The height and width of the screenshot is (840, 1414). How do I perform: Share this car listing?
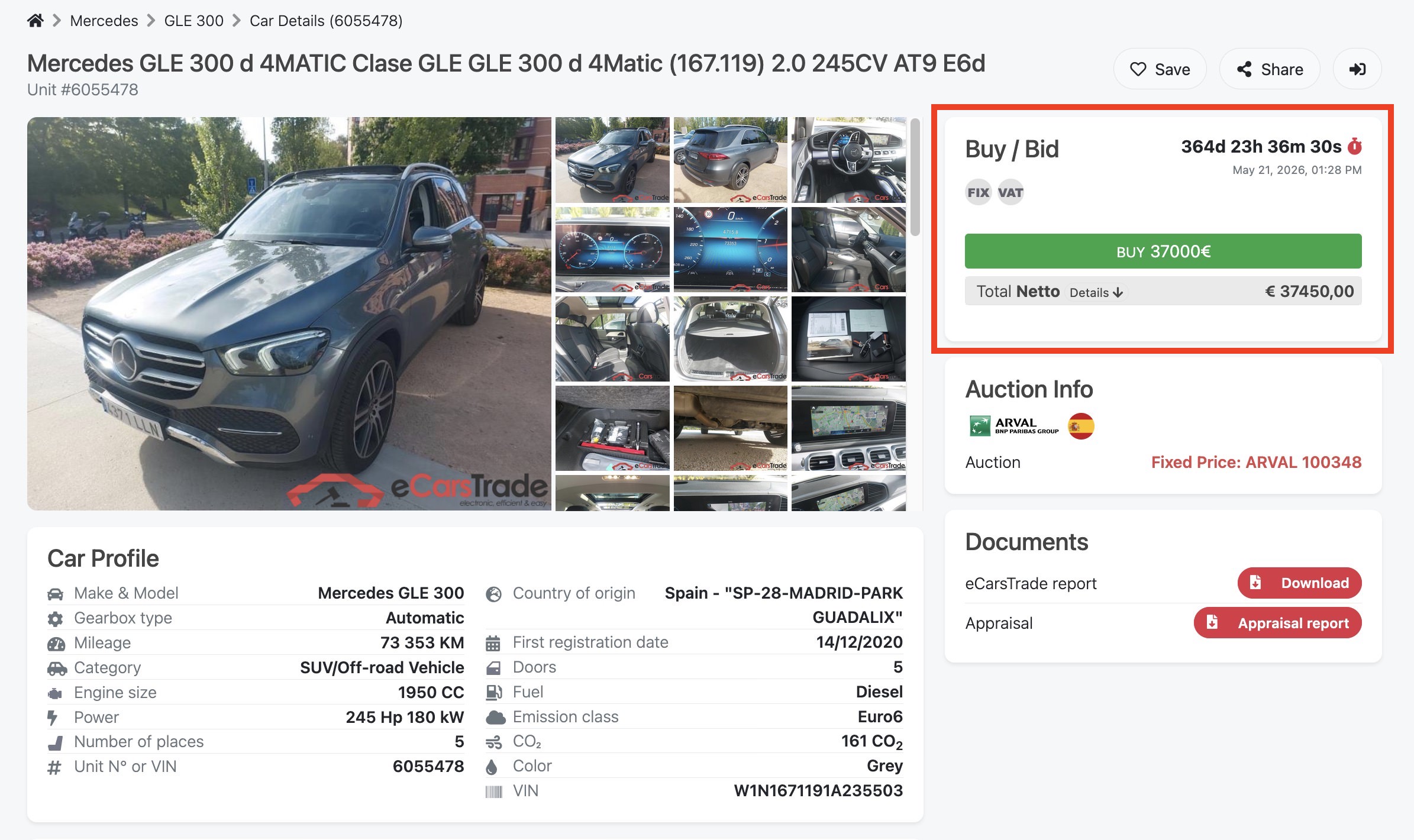(1270, 69)
